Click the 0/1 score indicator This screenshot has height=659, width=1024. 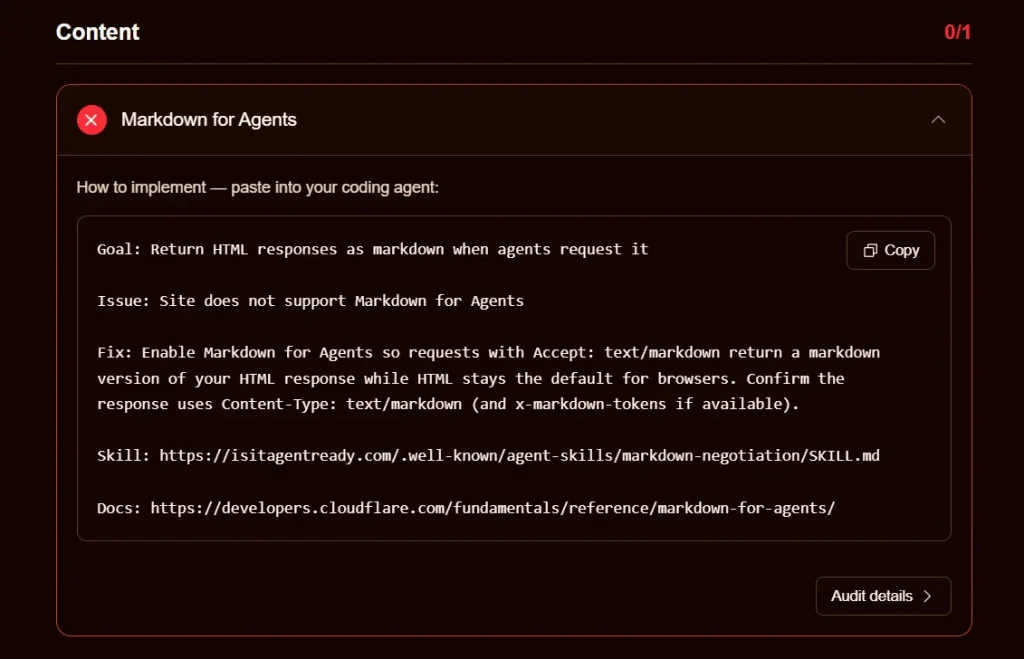point(957,32)
